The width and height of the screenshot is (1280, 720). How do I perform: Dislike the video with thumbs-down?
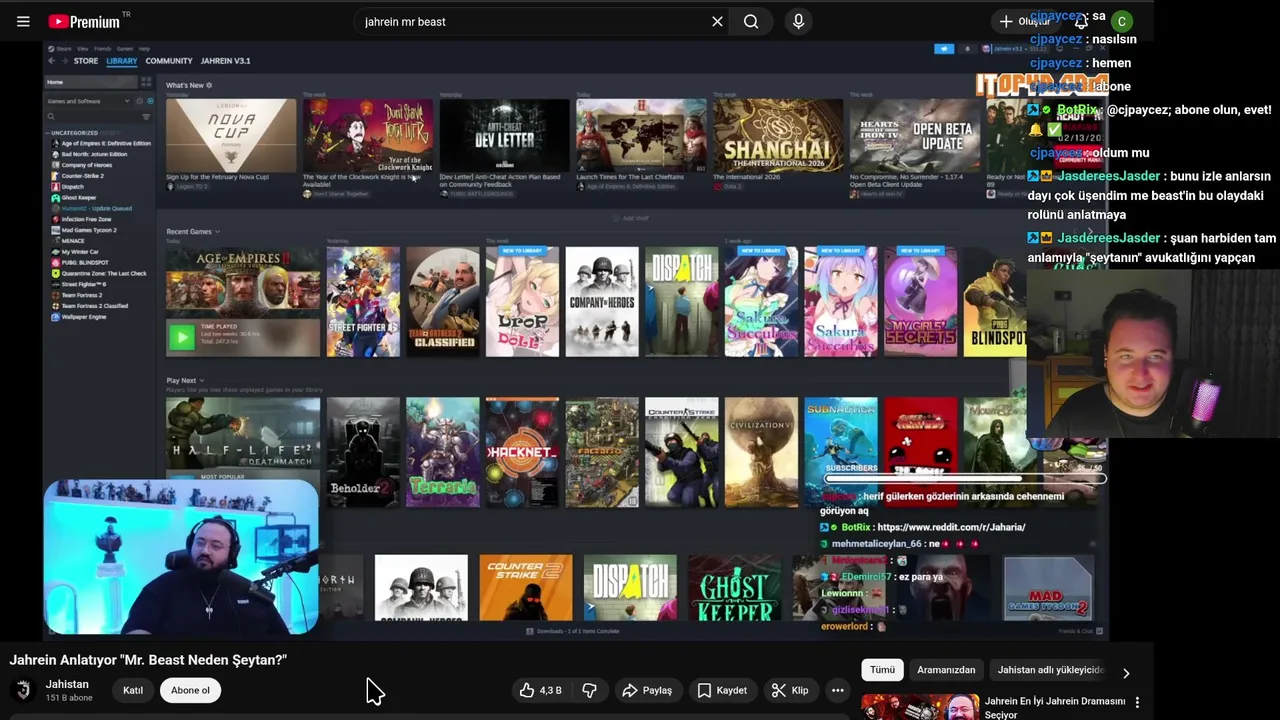coord(590,690)
